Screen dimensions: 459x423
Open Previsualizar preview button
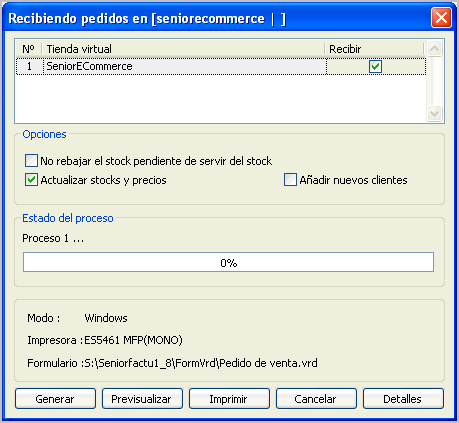pyautogui.click(x=142, y=399)
